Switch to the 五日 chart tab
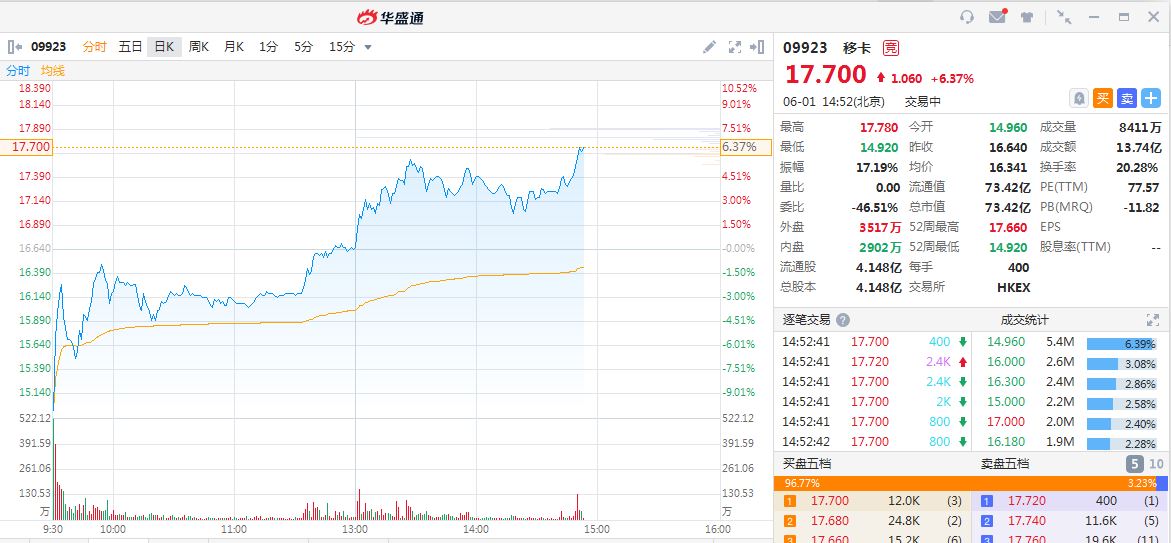 (x=130, y=47)
